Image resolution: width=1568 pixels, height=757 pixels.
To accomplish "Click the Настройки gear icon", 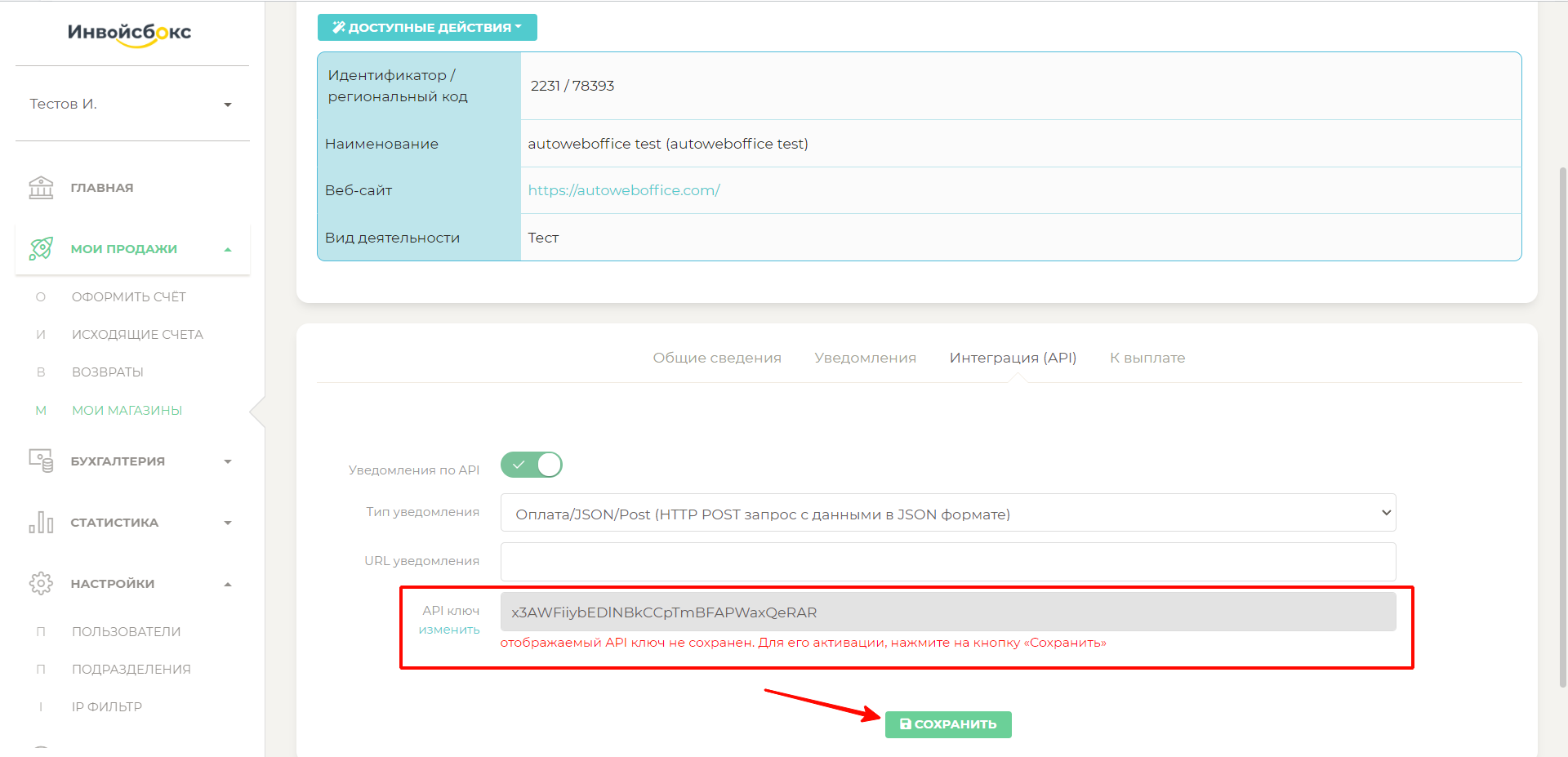I will [x=41, y=584].
